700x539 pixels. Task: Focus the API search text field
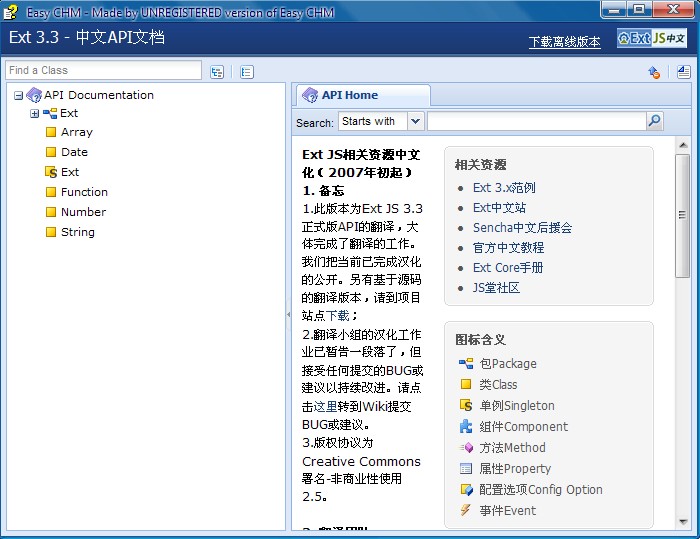(537, 121)
